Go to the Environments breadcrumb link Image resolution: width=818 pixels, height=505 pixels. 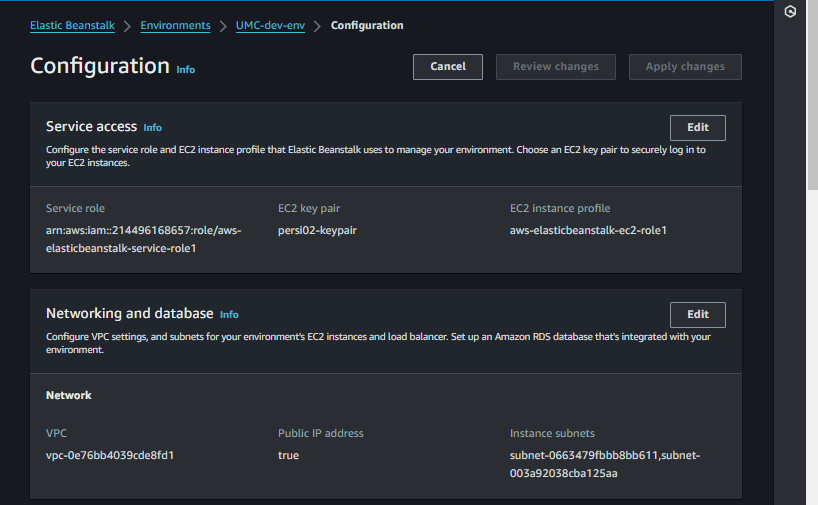[175, 26]
